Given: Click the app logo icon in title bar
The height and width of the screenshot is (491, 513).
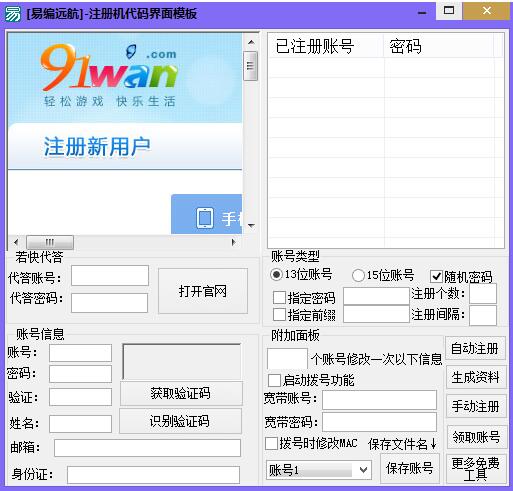Looking at the screenshot, I should click(x=13, y=14).
